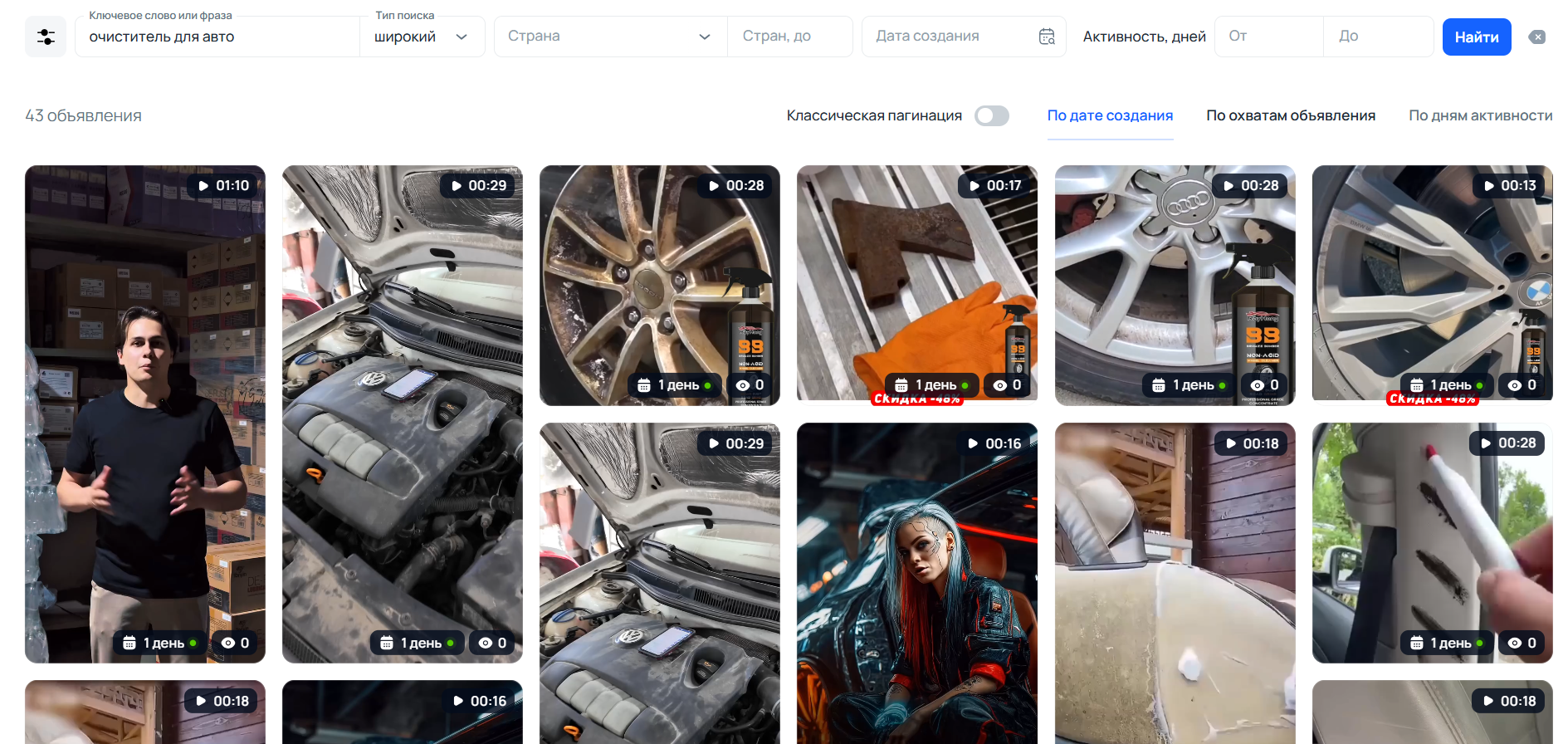Viewport: 1568px width, 744px height.
Task: Click play icon on the dirty bronze wheel card
Action: pos(714,186)
